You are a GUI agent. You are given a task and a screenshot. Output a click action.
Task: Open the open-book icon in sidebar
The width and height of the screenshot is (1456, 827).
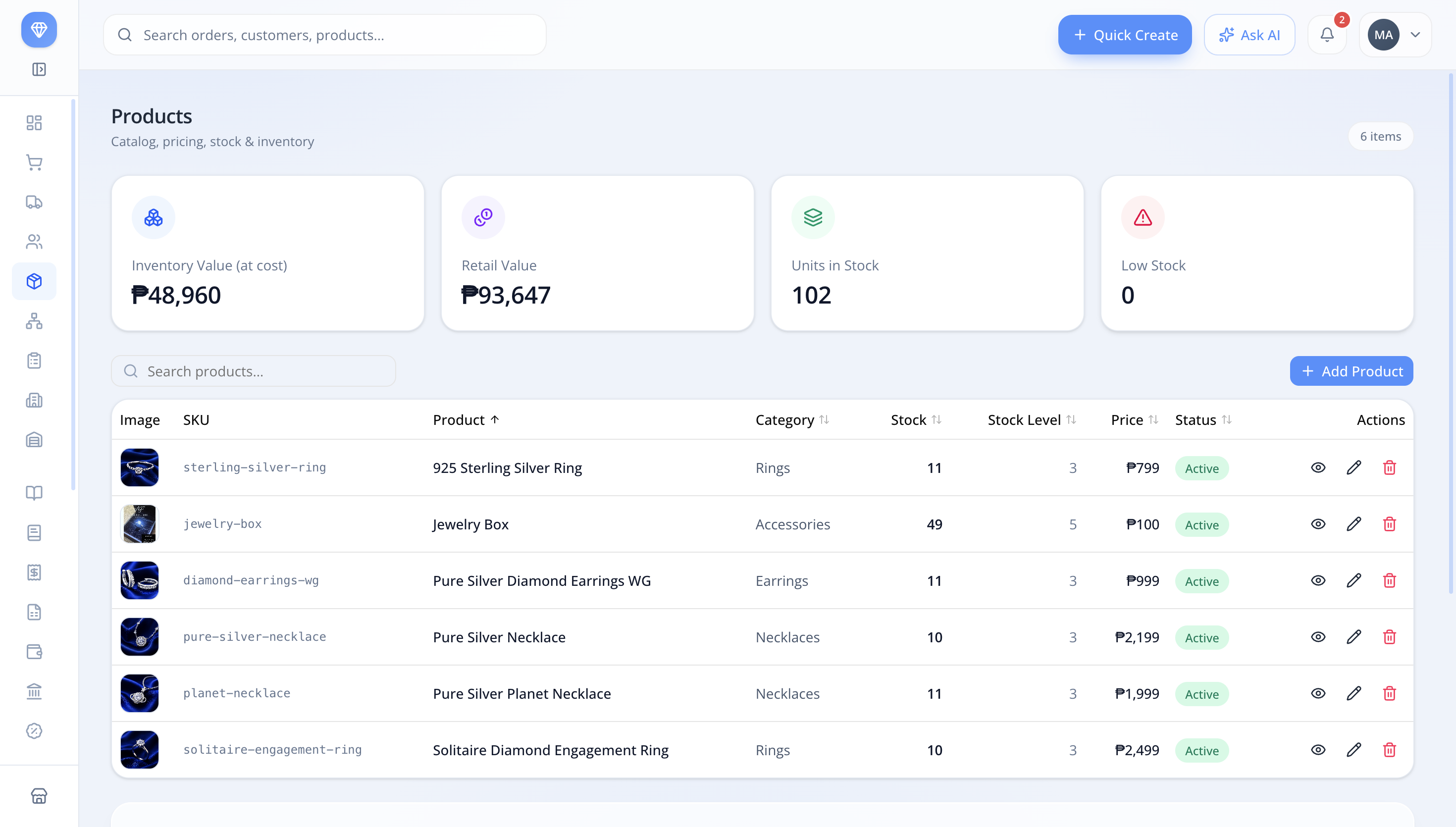pos(34,493)
